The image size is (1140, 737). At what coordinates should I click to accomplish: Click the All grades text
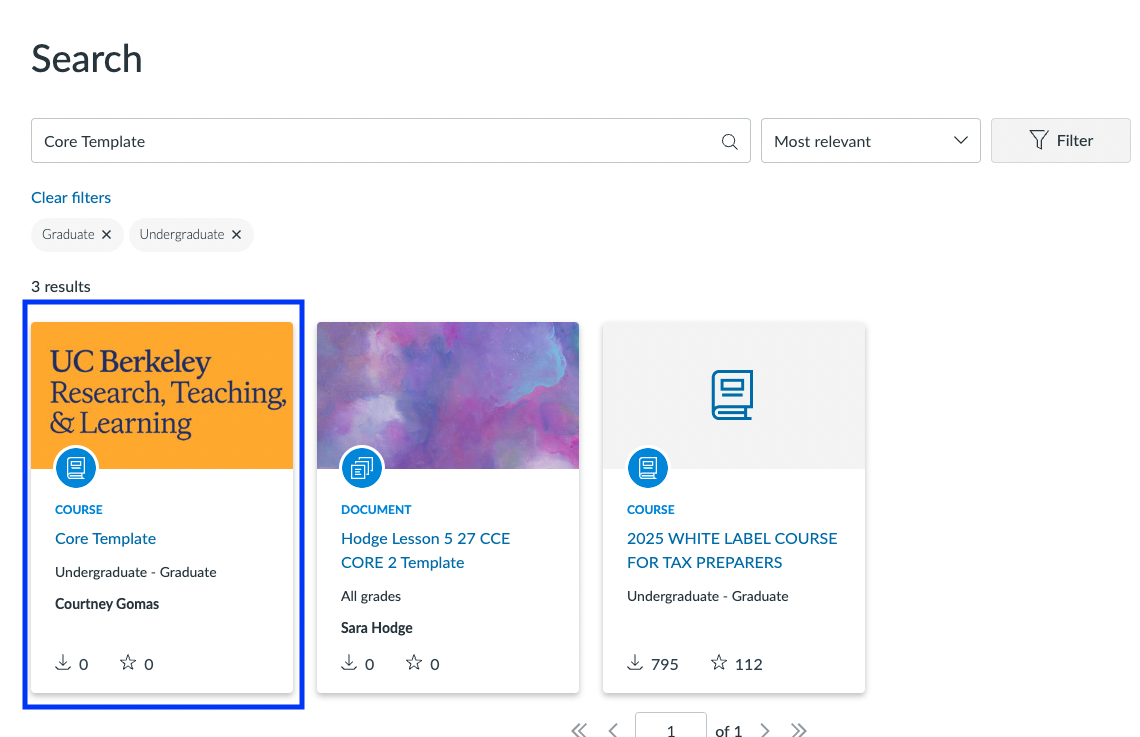pyautogui.click(x=371, y=597)
